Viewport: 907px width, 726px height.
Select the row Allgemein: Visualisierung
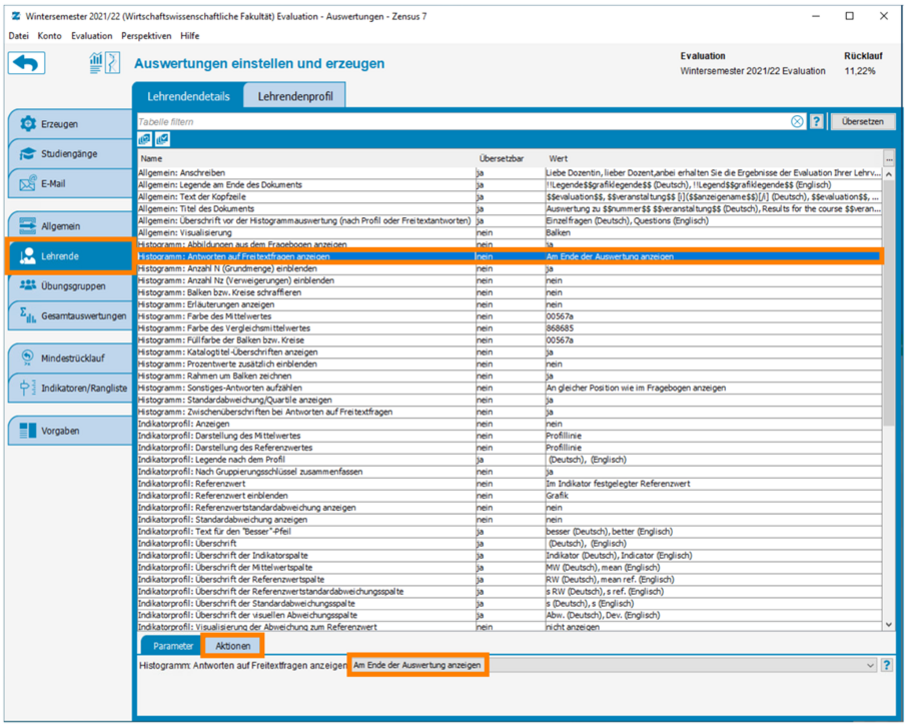pos(510,233)
